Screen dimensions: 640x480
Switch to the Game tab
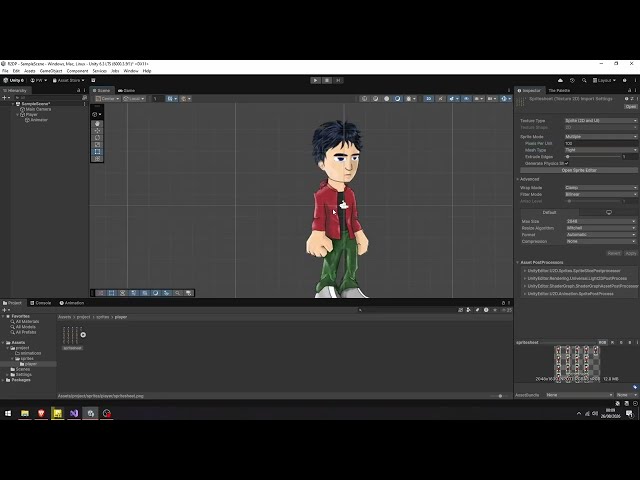pyautogui.click(x=127, y=91)
